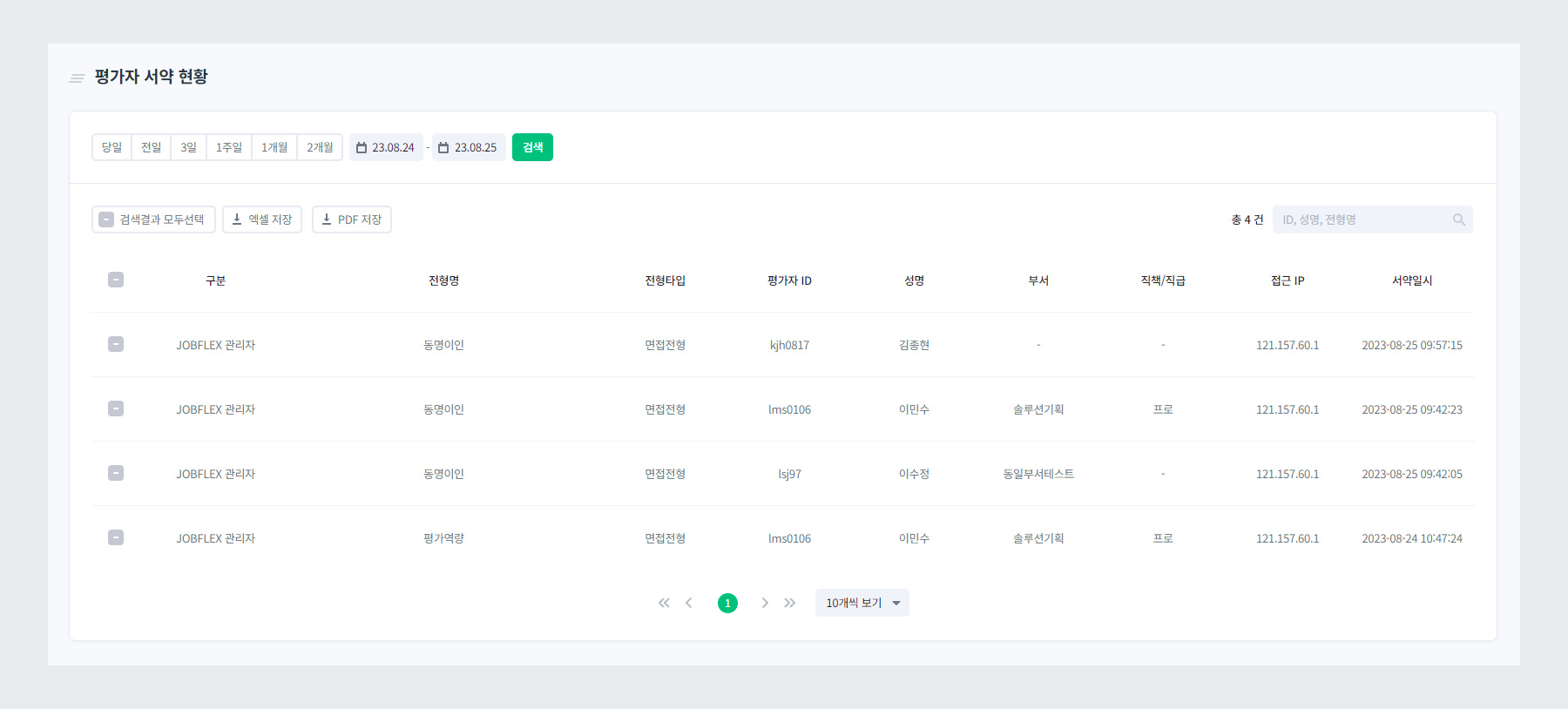The width and height of the screenshot is (1568, 709).
Task: Go to the first page arrow
Action: pos(664,603)
